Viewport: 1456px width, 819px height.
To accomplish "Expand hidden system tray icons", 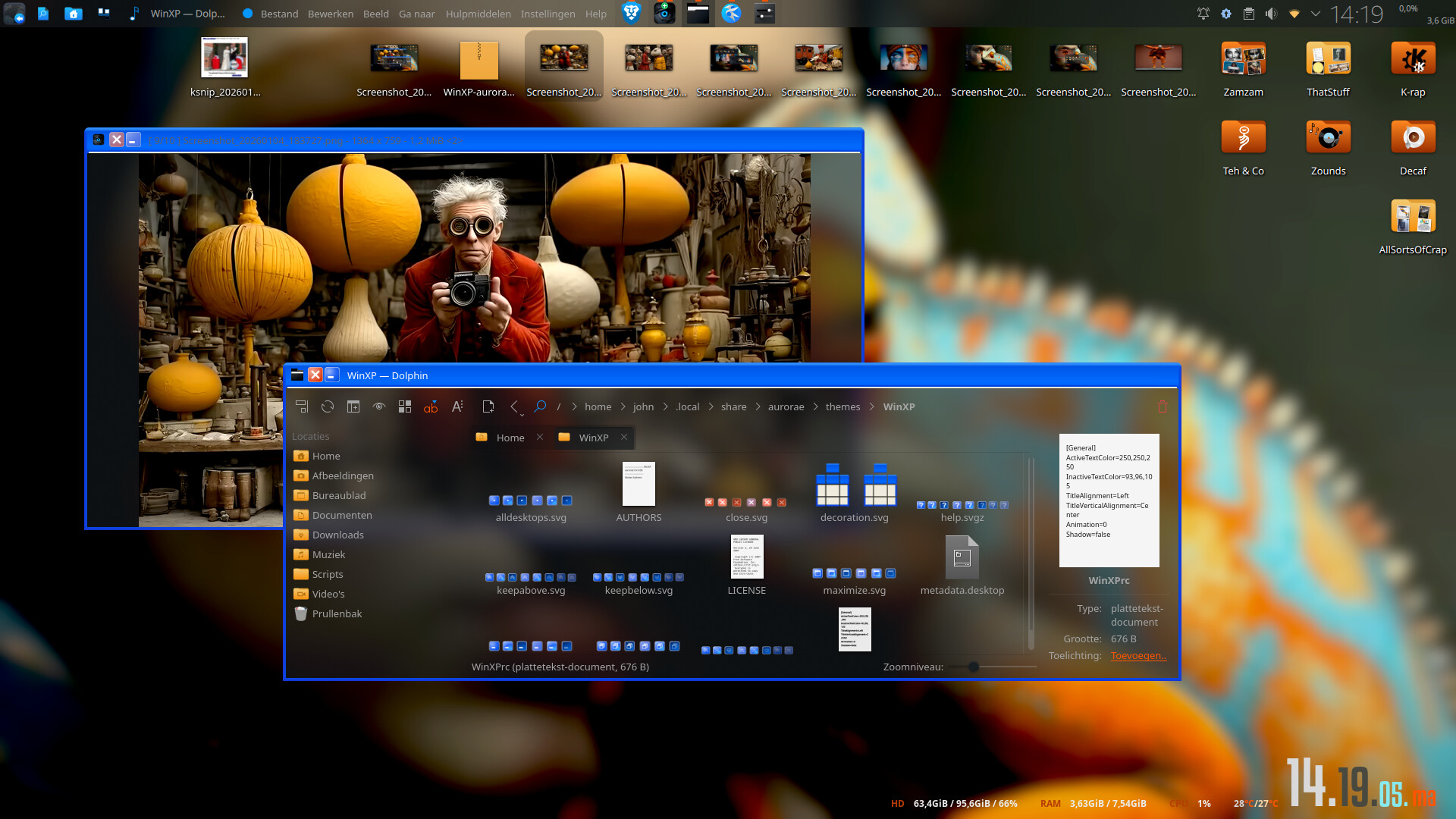I will 1316,14.
